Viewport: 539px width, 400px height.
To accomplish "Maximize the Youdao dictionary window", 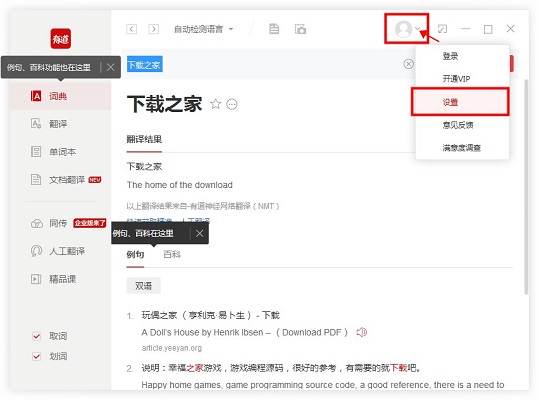I will click(488, 29).
